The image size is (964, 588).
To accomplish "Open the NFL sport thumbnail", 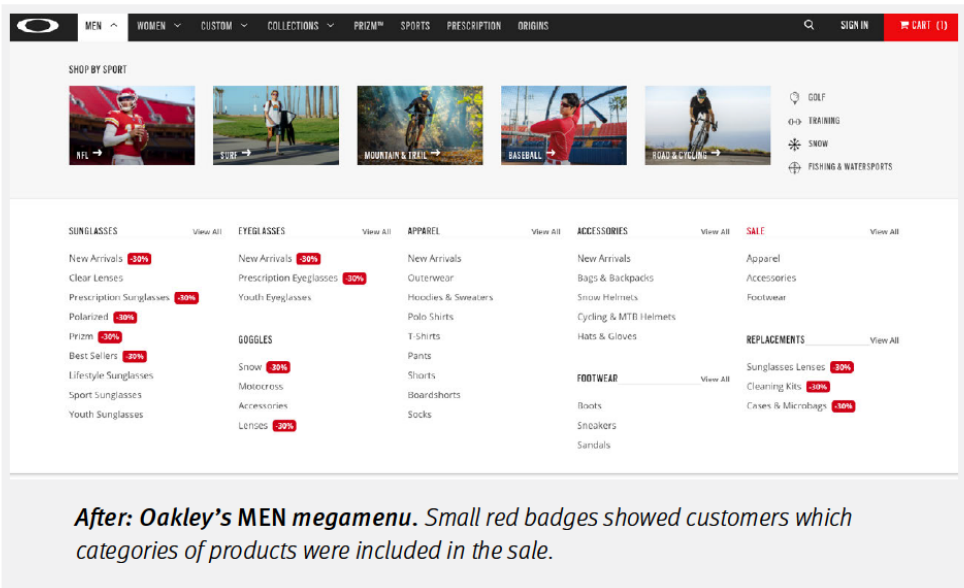I will 131,125.
